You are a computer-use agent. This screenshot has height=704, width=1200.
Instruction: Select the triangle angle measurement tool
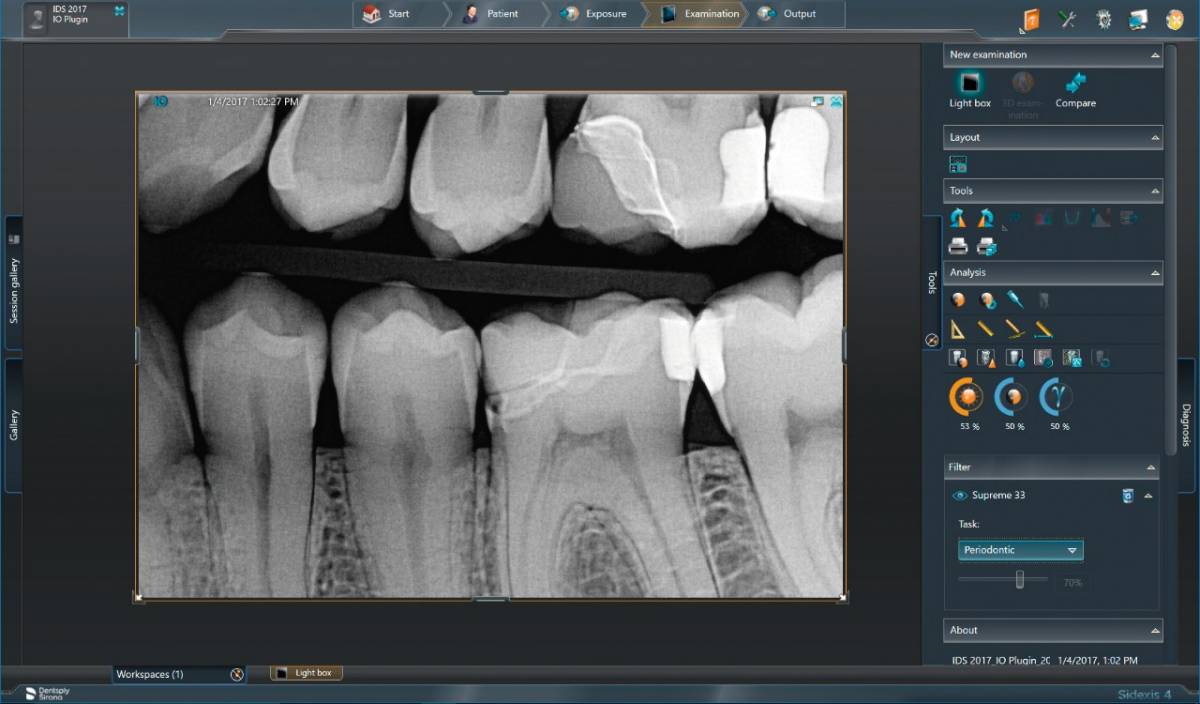[958, 328]
